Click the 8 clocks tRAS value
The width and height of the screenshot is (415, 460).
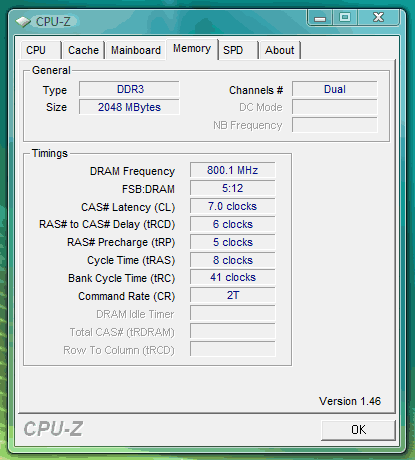pos(233,260)
